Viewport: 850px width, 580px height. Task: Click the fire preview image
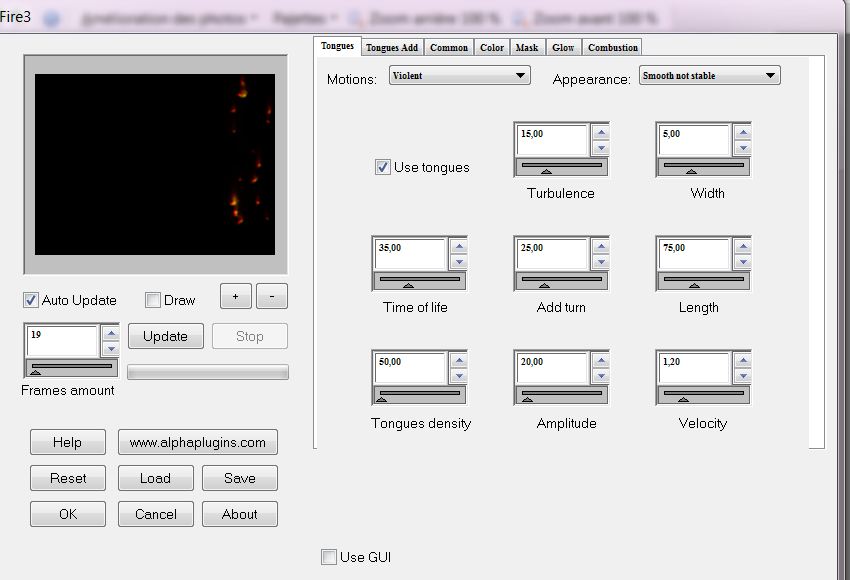pyautogui.click(x=155, y=164)
